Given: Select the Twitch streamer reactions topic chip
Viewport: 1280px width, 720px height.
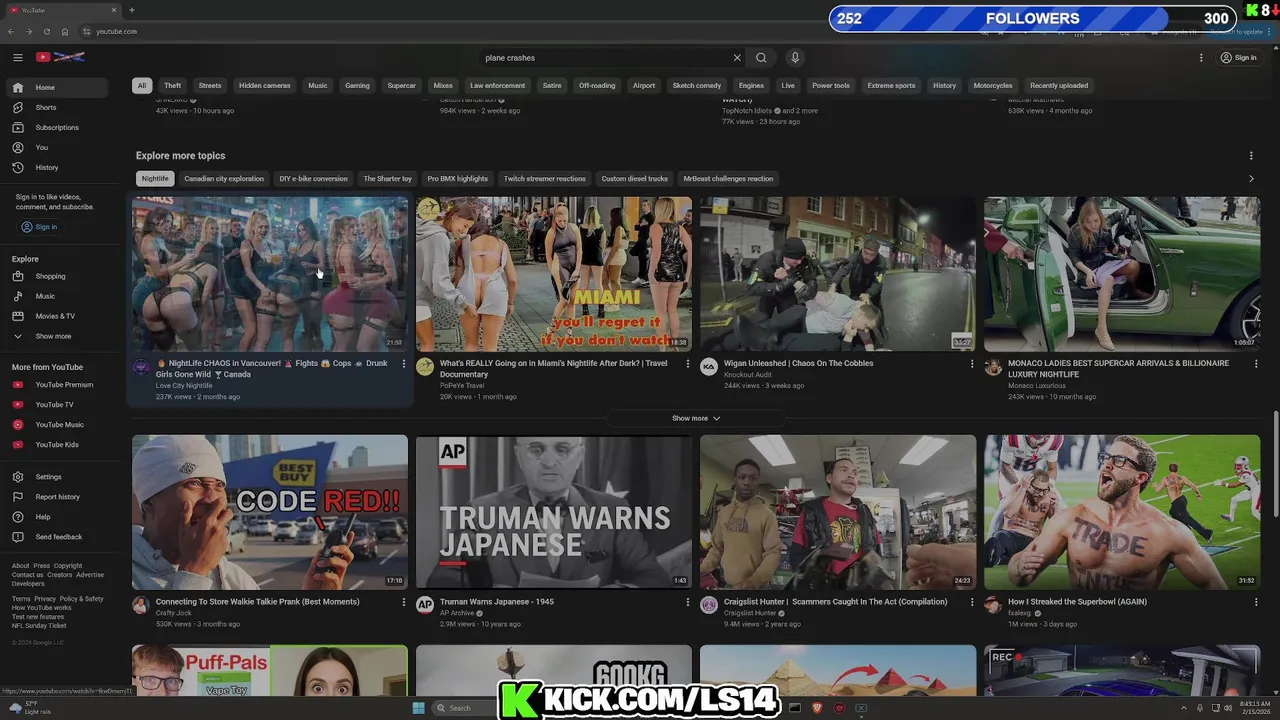Looking at the screenshot, I should click(545, 179).
